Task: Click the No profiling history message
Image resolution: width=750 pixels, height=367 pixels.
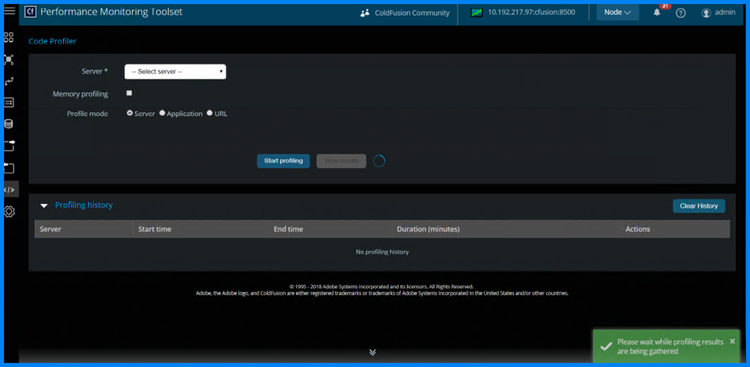Action: point(382,252)
